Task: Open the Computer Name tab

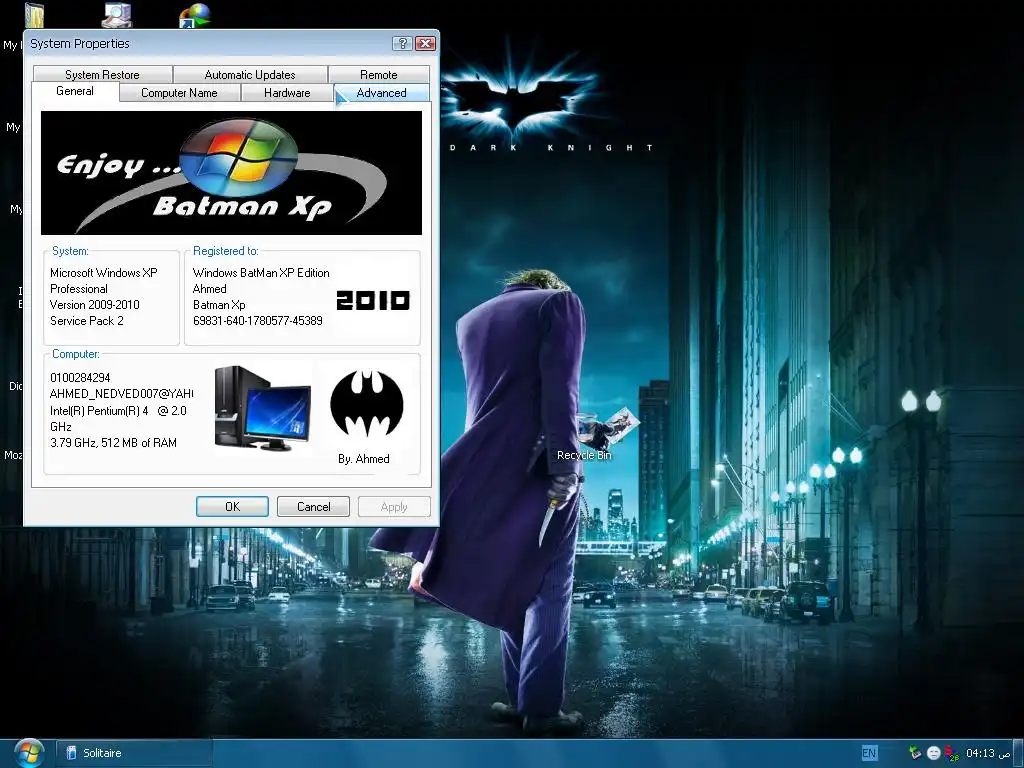Action: point(180,93)
